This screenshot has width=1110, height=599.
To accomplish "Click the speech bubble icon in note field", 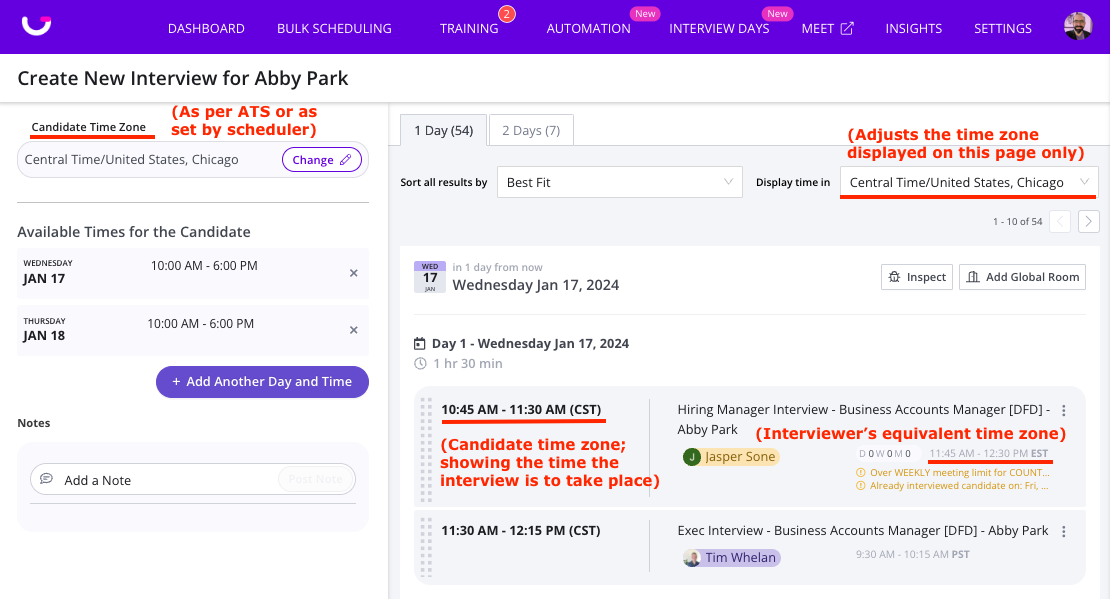I will [46, 479].
